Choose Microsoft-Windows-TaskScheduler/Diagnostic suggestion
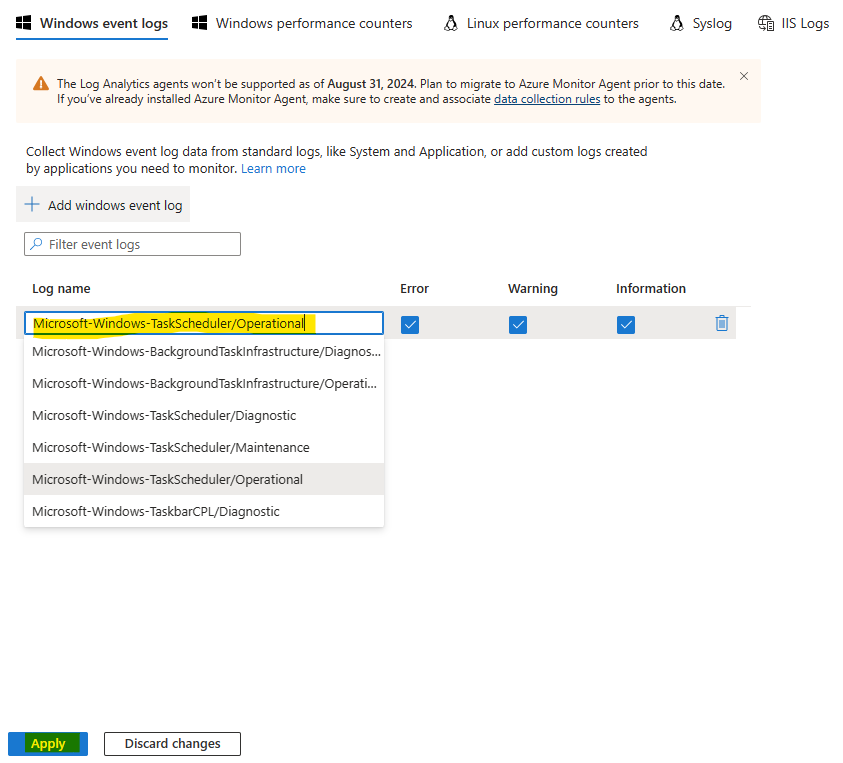Screen dimensions: 843x763 tap(204, 416)
